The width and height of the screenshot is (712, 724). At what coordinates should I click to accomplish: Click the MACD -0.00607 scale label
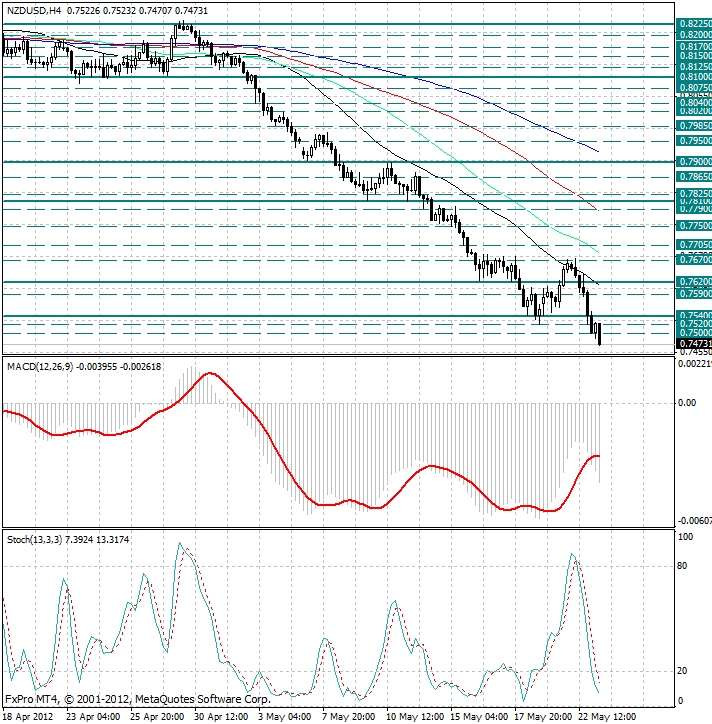[x=694, y=521]
